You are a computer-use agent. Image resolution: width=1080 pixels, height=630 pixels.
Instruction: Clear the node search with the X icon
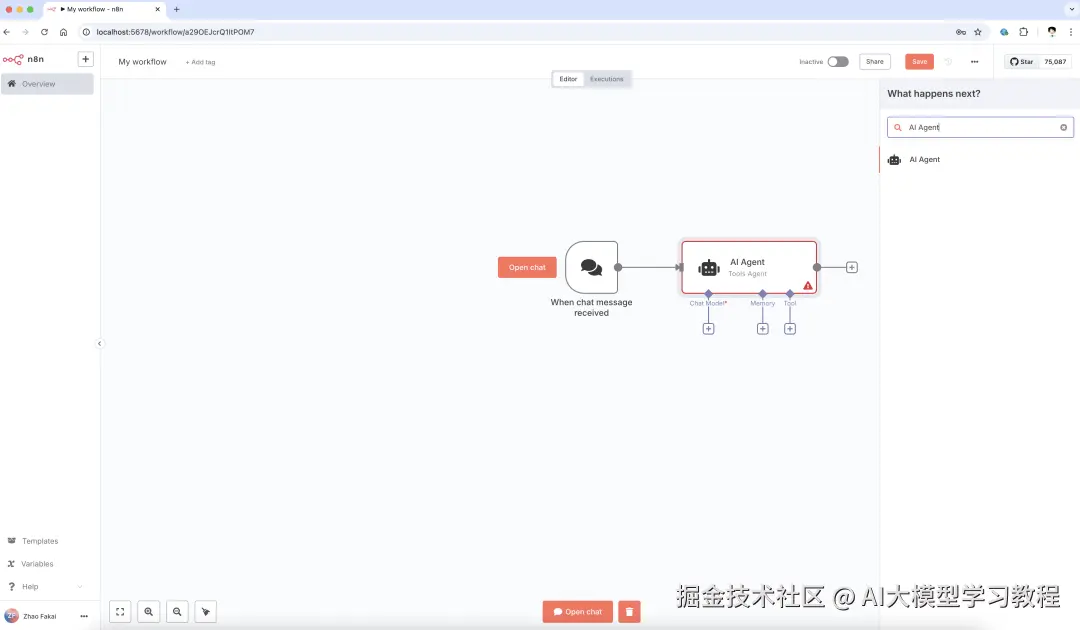(1063, 127)
